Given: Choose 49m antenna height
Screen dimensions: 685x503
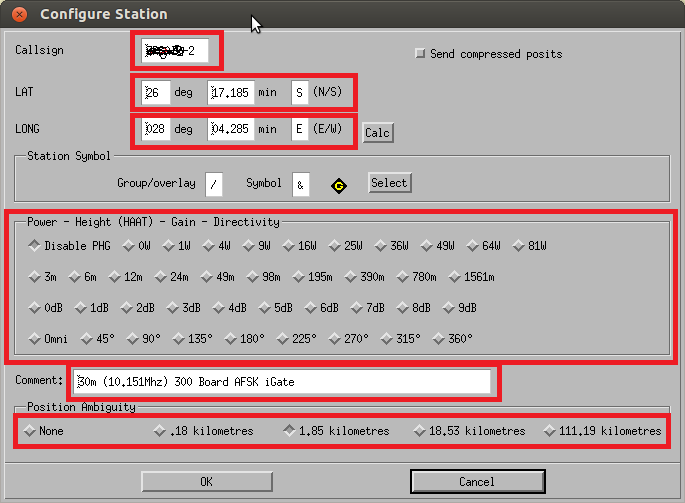Looking at the screenshot, I should click(218, 277).
